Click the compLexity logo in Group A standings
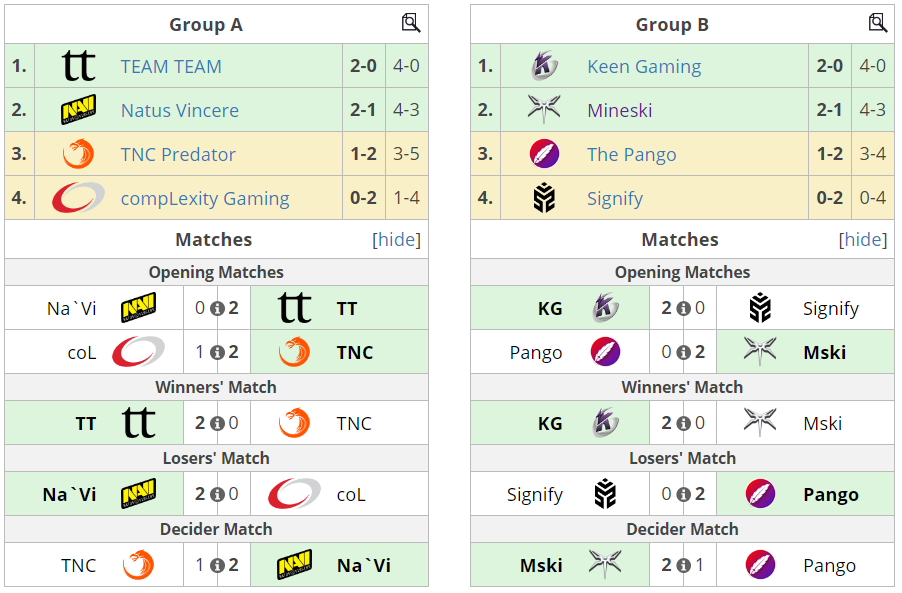The height and width of the screenshot is (593, 902). (78, 198)
